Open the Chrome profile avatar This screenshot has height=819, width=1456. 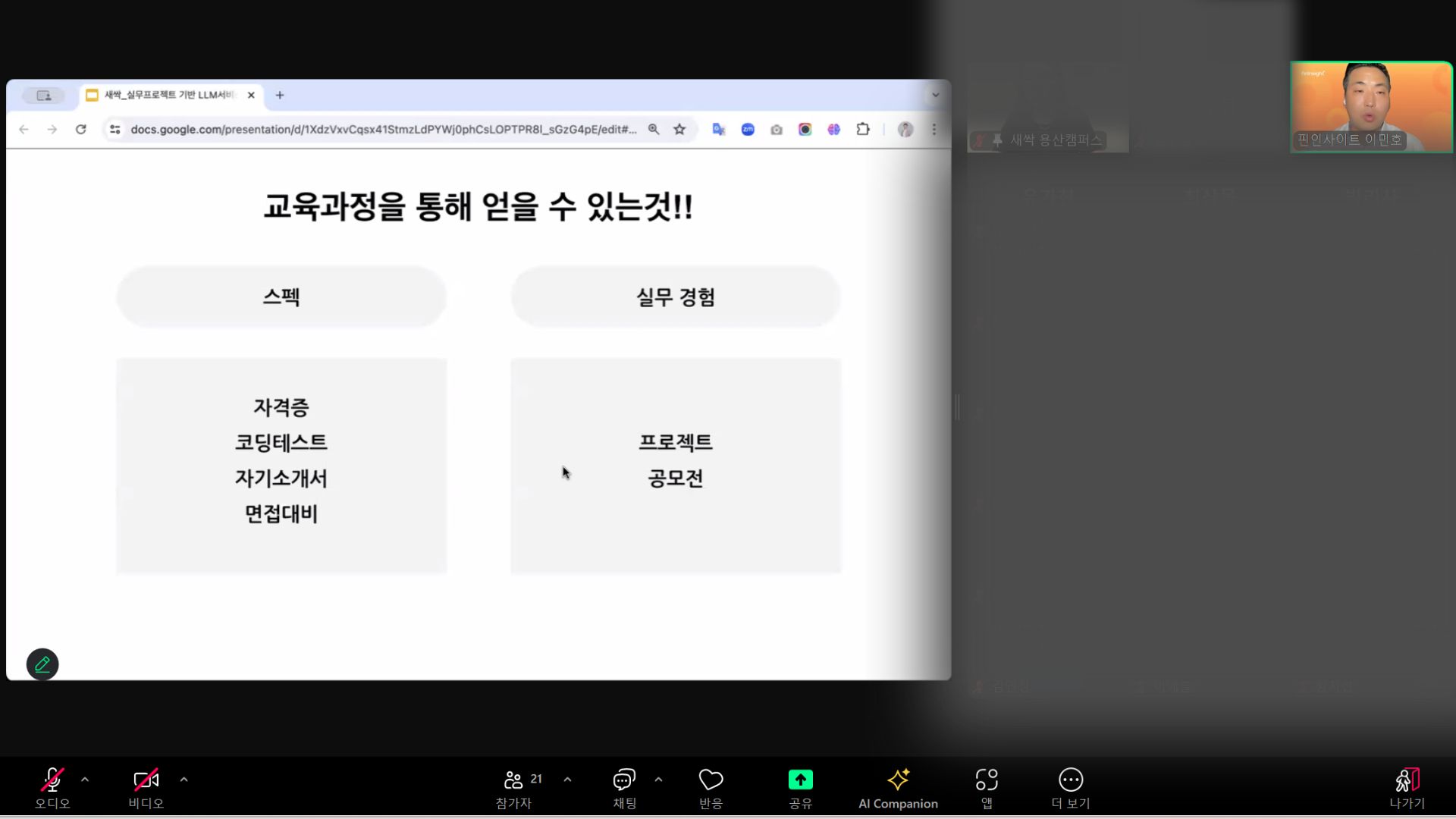[x=905, y=130]
